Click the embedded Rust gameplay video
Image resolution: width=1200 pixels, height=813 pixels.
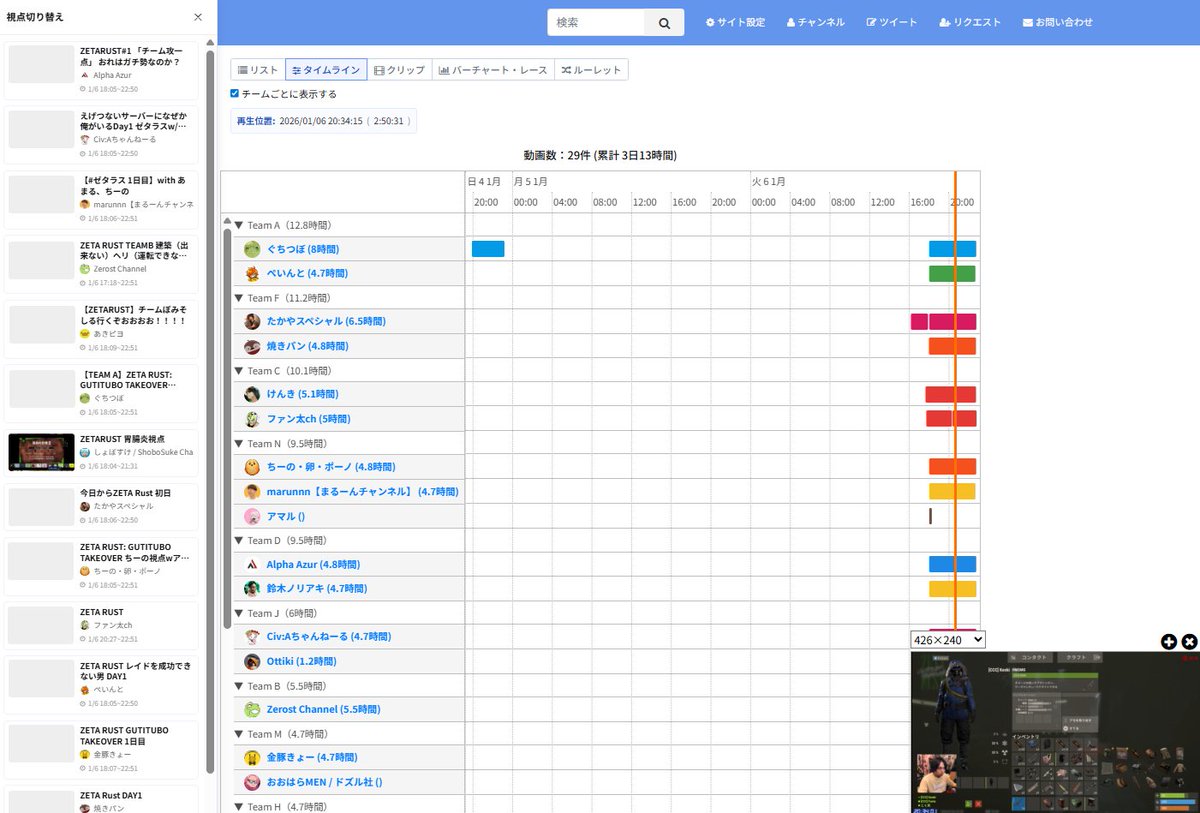click(x=1055, y=732)
